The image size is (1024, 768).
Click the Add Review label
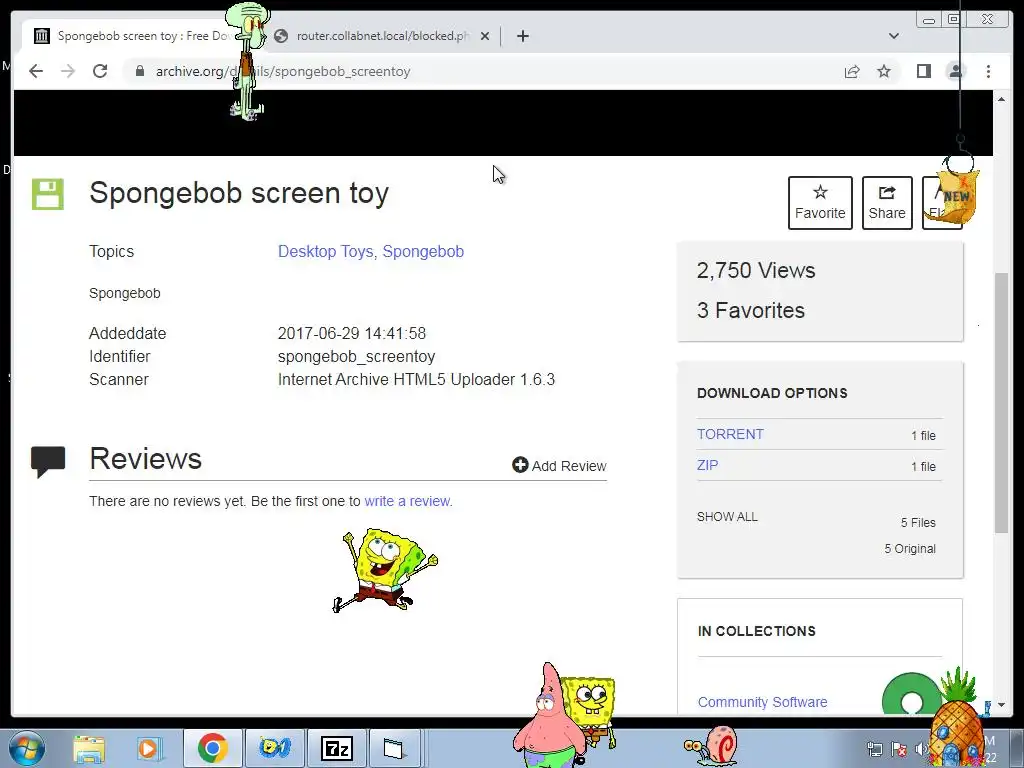coord(569,466)
